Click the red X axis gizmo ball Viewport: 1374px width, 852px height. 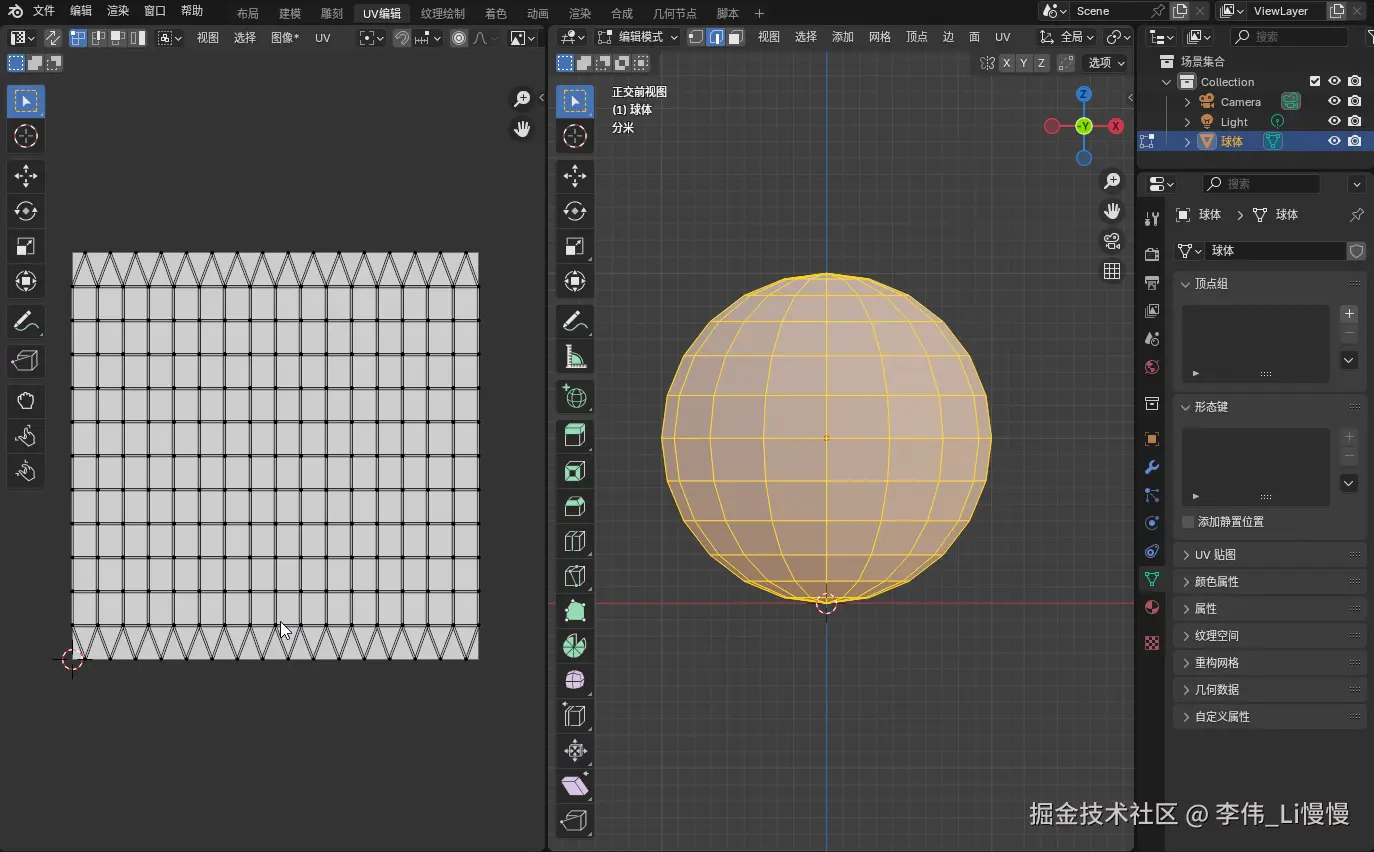(1116, 126)
